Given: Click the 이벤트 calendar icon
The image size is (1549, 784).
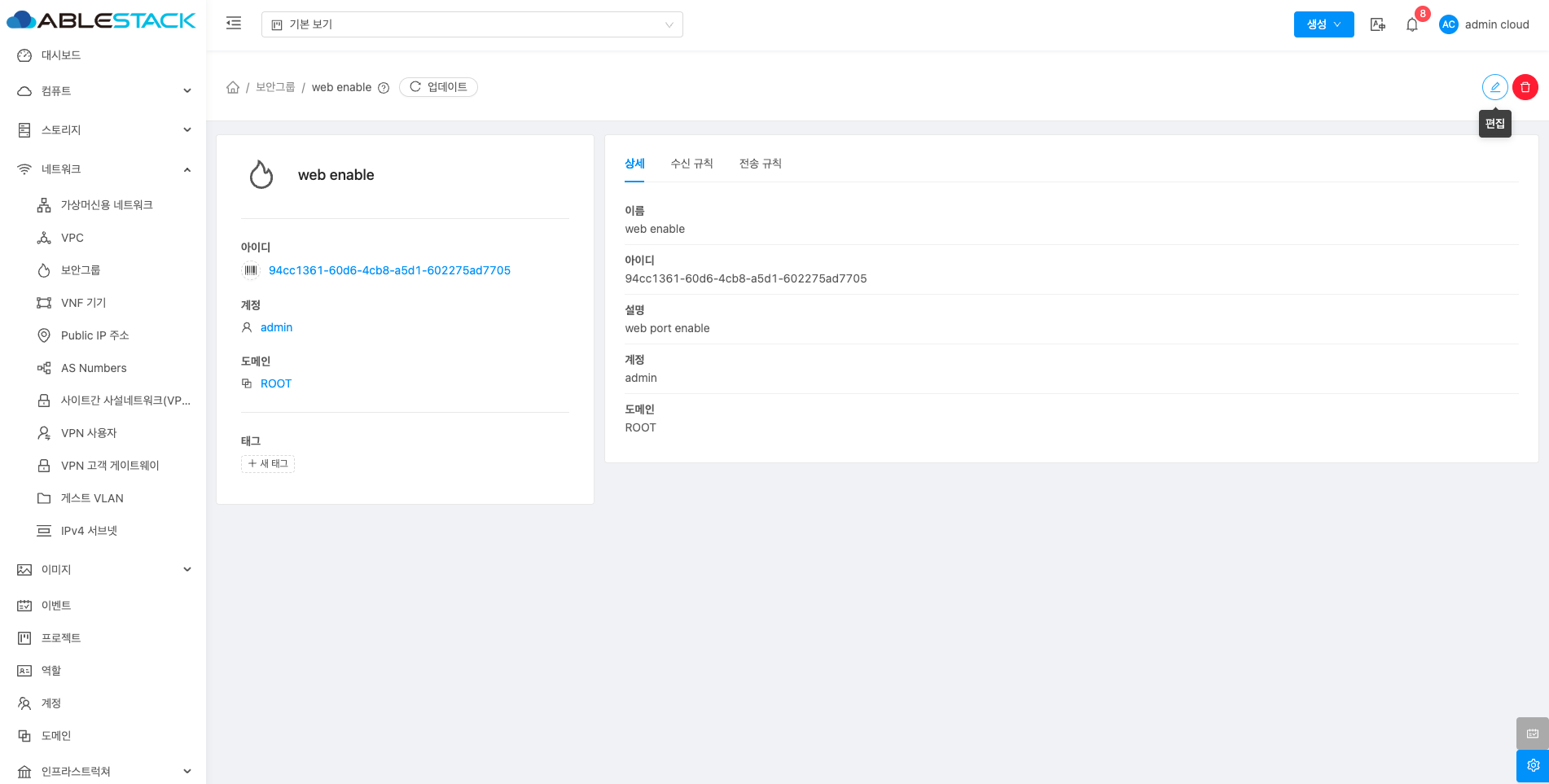Looking at the screenshot, I should 24,606.
